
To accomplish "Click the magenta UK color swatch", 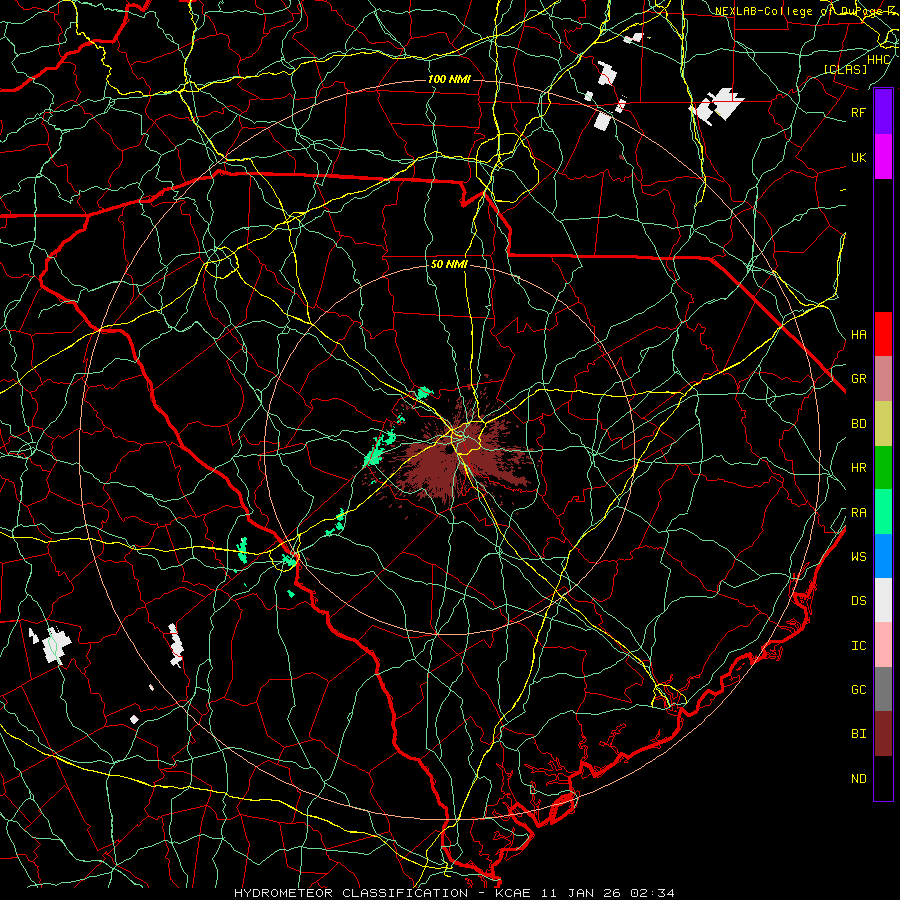I will (x=883, y=156).
